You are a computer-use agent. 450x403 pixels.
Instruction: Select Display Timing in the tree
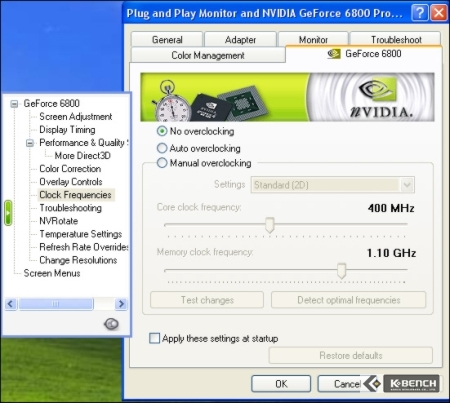click(67, 129)
